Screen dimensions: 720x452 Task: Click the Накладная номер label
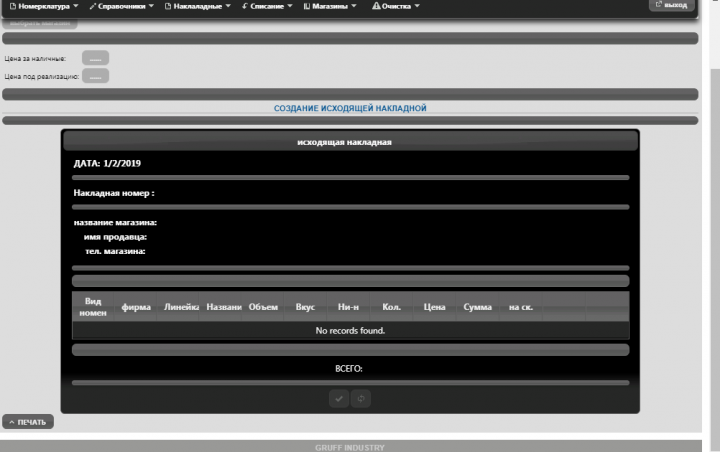coord(114,193)
